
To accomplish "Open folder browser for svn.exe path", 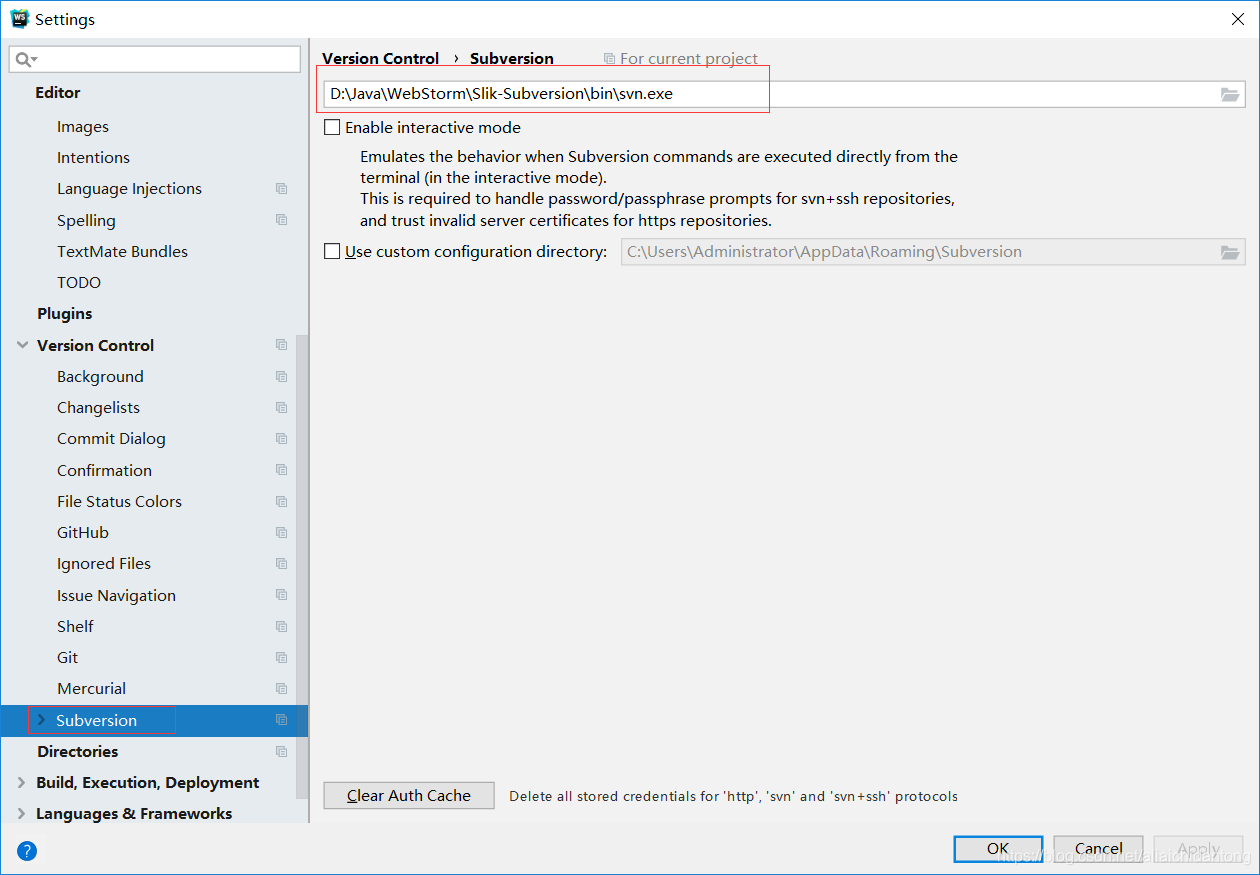I will coord(1230,94).
